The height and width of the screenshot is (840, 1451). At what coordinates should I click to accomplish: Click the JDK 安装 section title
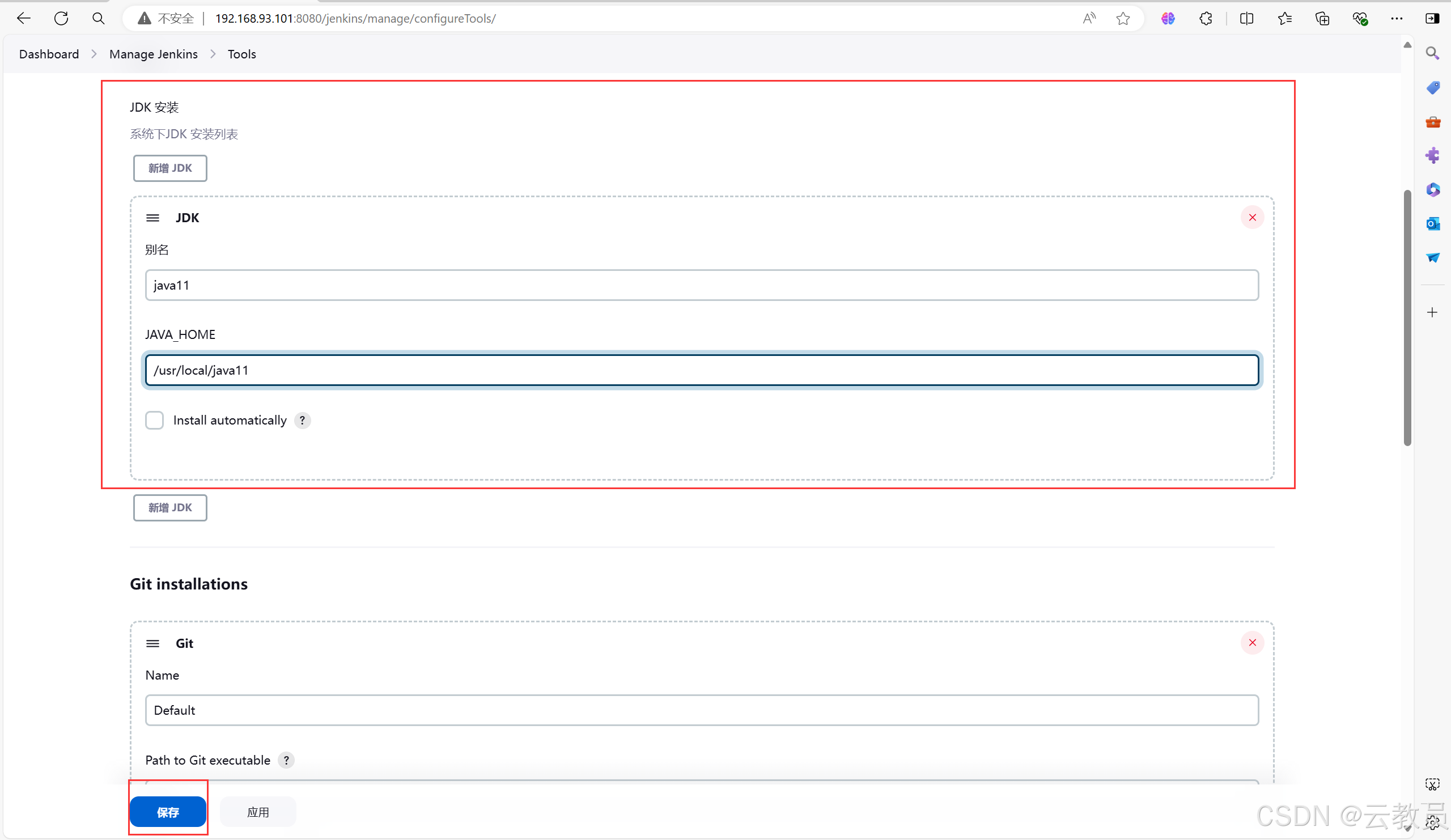[x=154, y=107]
